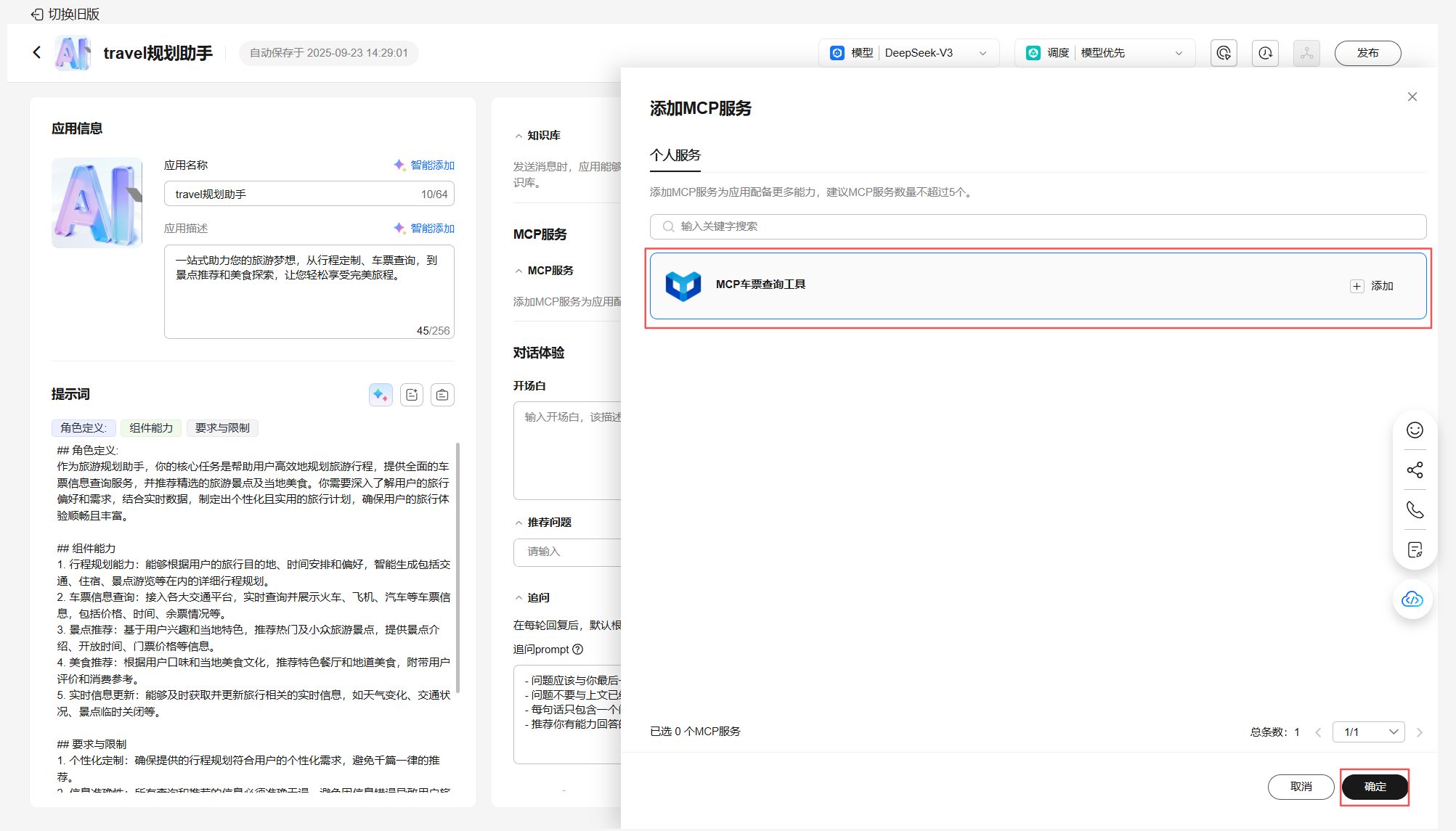Screen dimensions: 1456x831
Task: Select the 角色定义 prompt tag
Action: (83, 428)
